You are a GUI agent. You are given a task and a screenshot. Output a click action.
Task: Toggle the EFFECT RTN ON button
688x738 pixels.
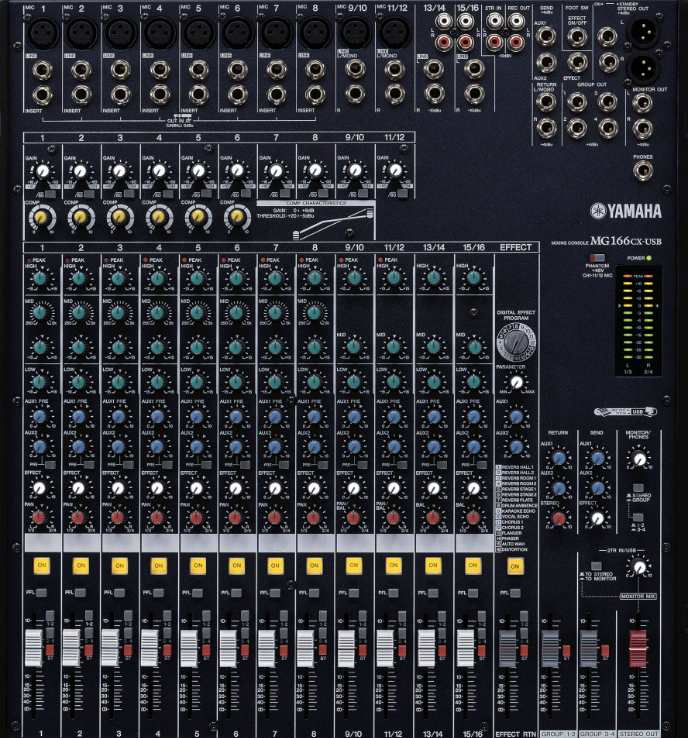pyautogui.click(x=515, y=566)
